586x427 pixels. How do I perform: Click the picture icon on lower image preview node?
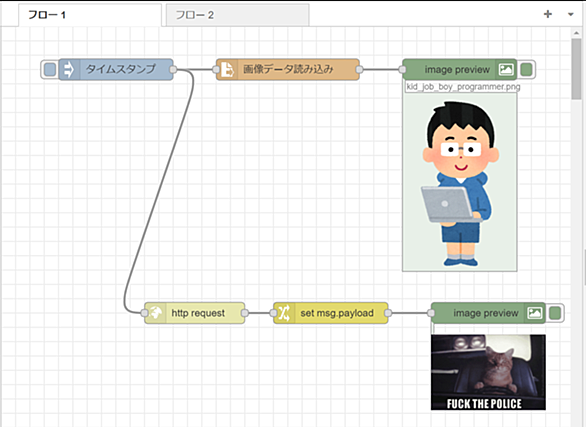pyautogui.click(x=535, y=313)
